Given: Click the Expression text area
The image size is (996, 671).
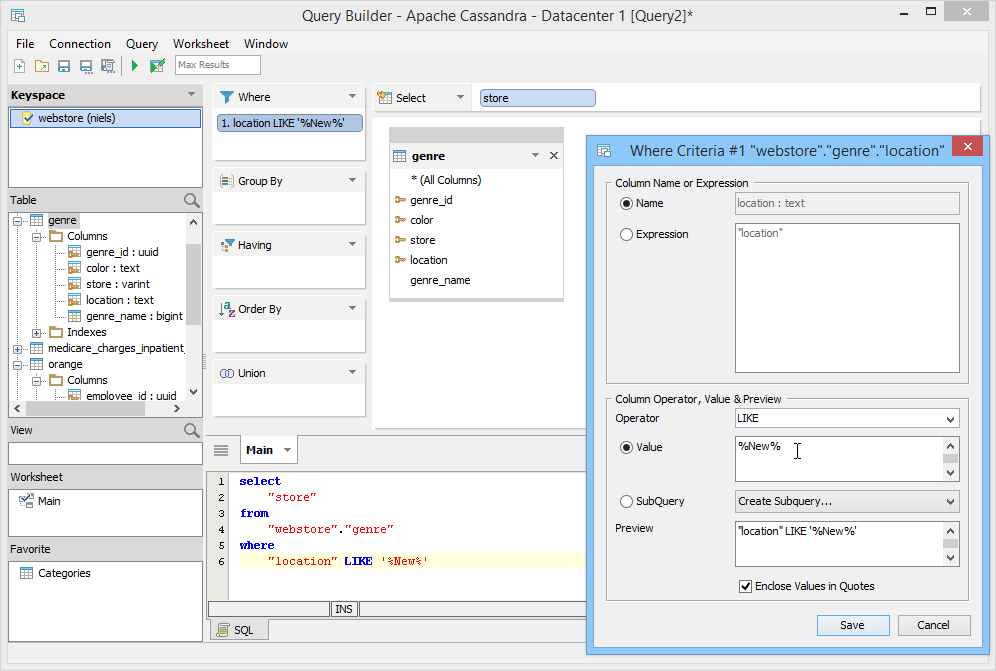Looking at the screenshot, I should (x=847, y=298).
